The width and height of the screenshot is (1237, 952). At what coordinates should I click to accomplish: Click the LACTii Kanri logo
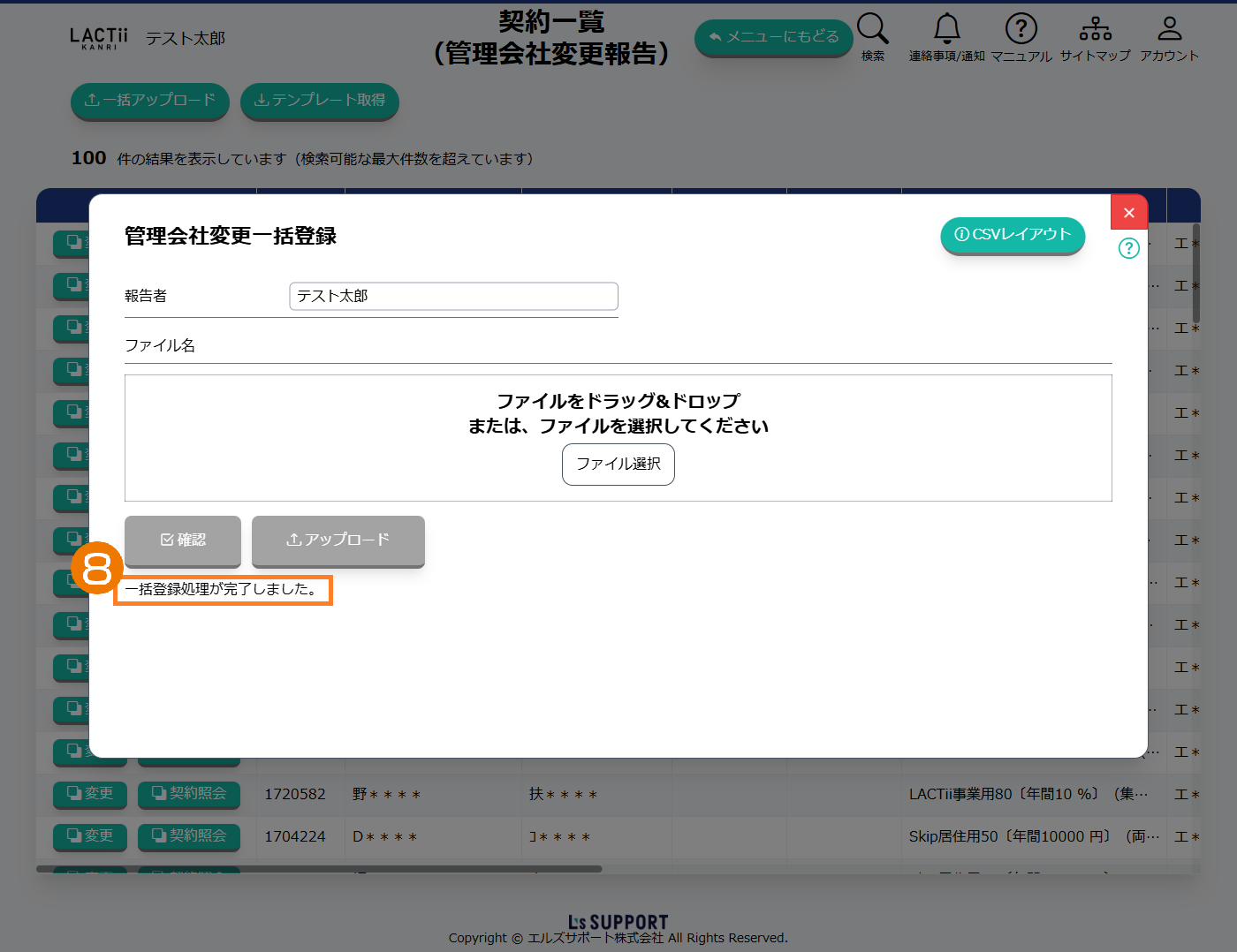click(98, 38)
